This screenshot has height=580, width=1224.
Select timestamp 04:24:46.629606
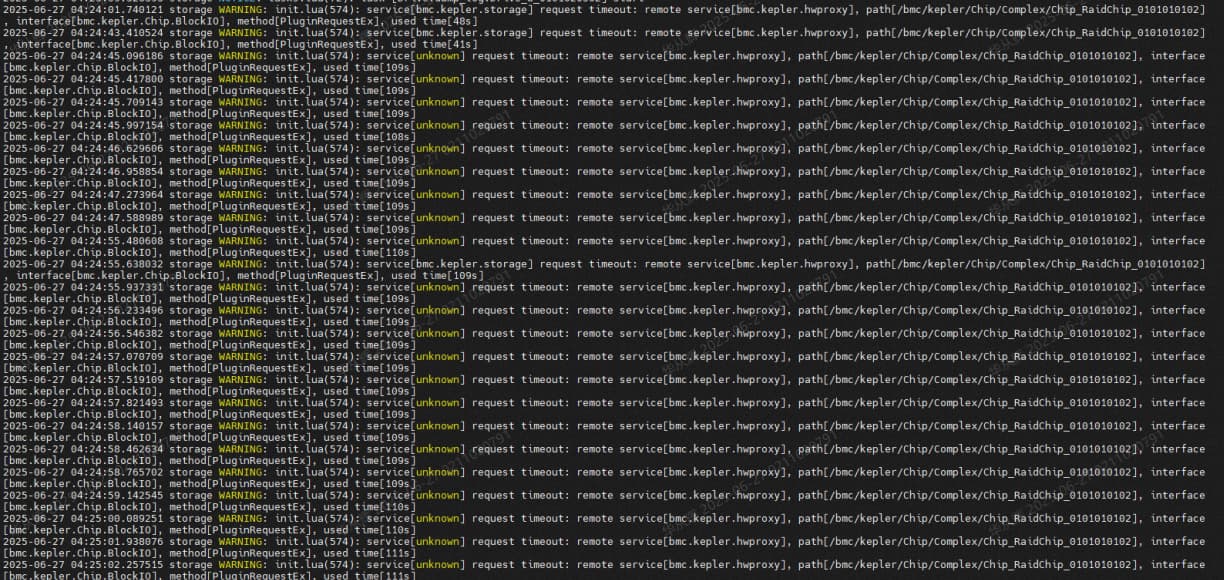[116, 148]
